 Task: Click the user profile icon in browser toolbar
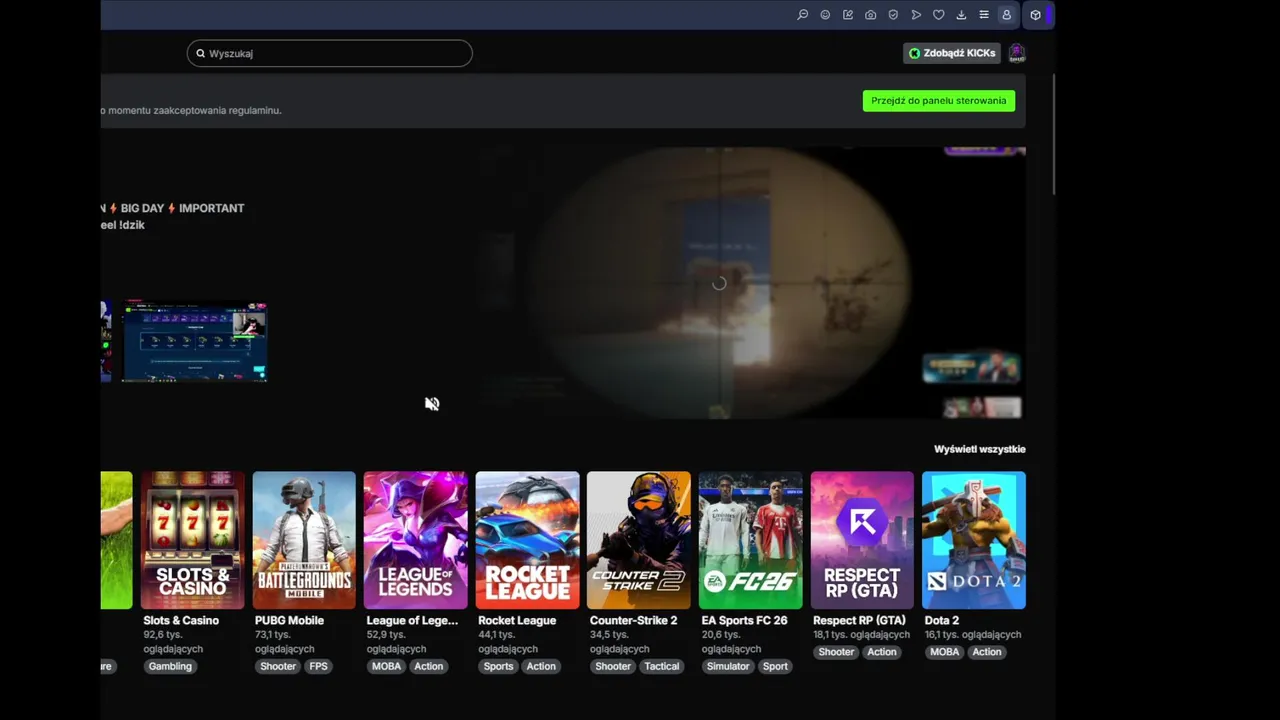(x=1006, y=15)
